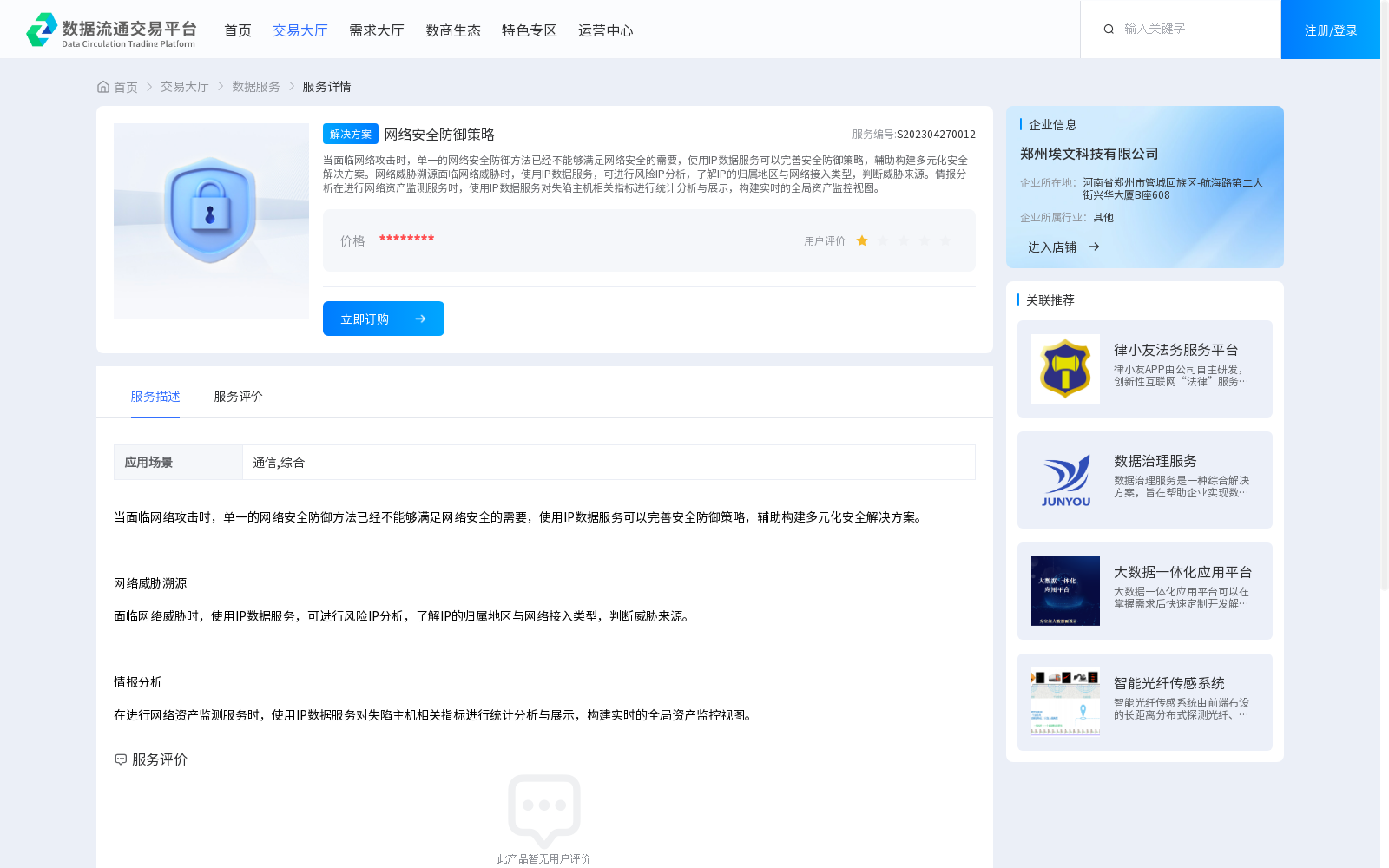Click the 此产品暂无用户评价 message
1389x868 pixels.
coord(543,859)
